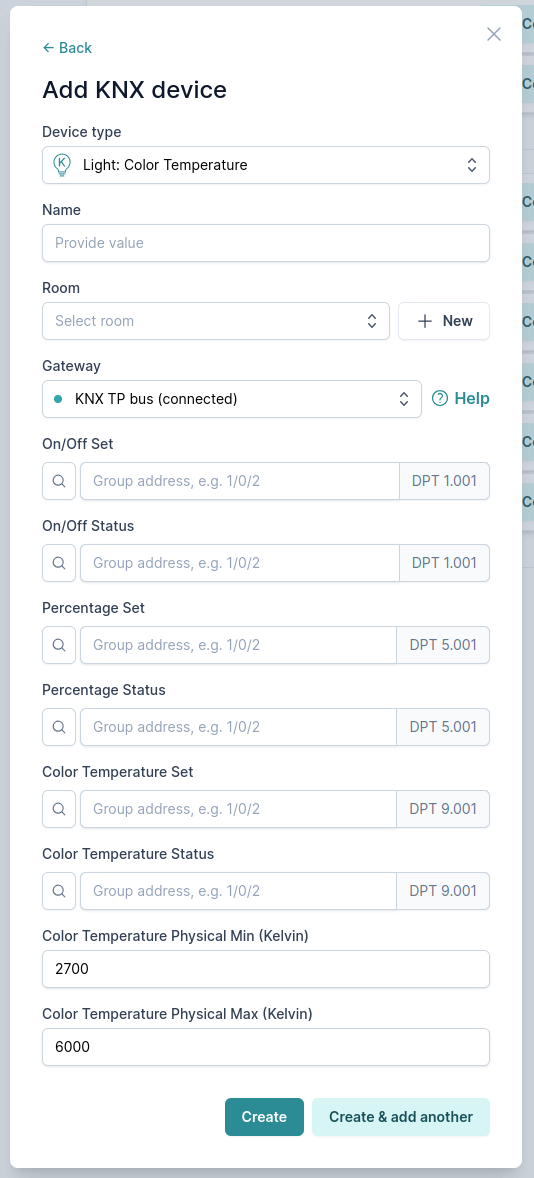Click the Create button
Screen dimensions: 534x1178
pyautogui.click(x=264, y=1116)
